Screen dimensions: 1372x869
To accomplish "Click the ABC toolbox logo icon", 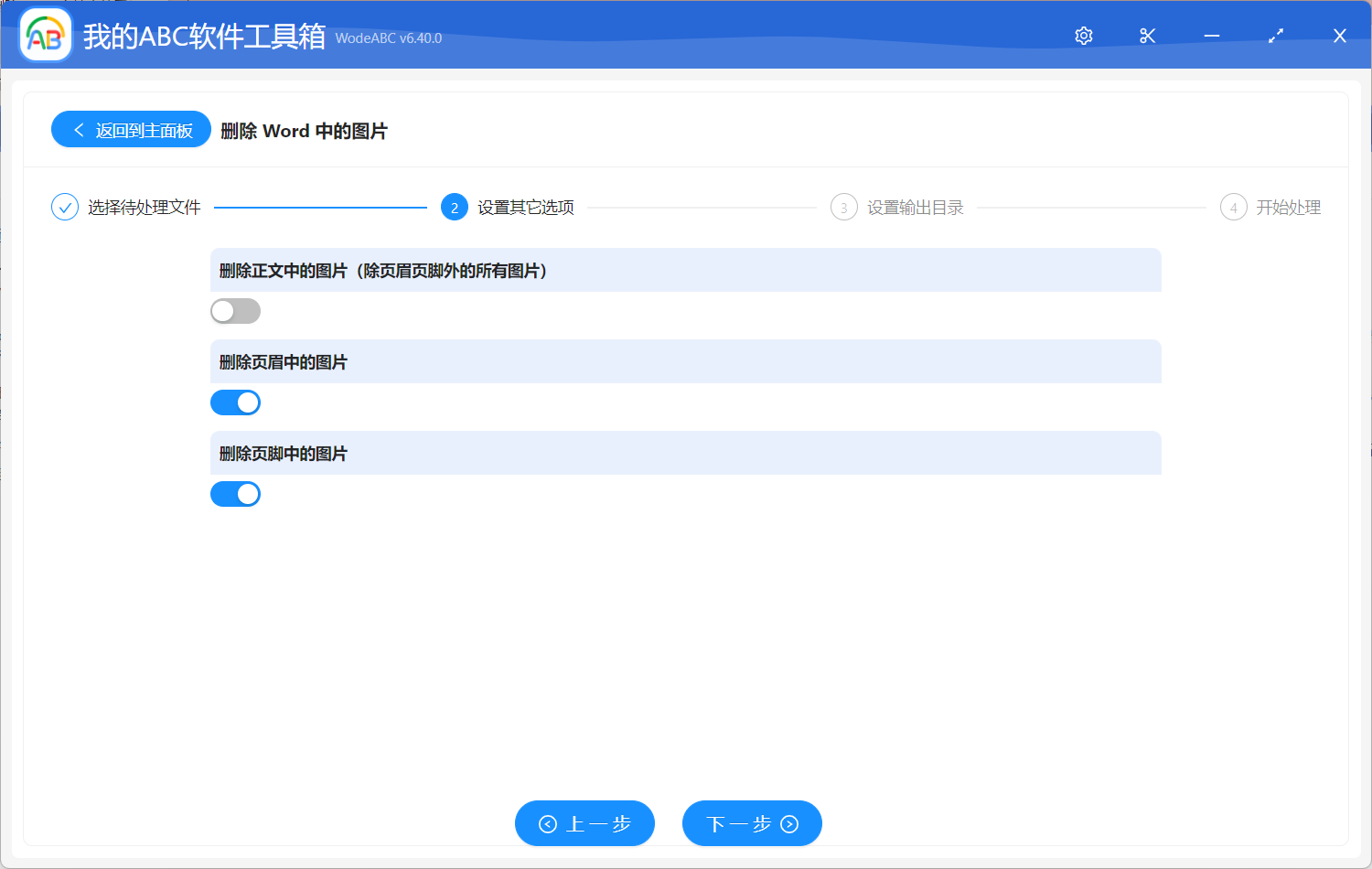I will click(x=45, y=35).
